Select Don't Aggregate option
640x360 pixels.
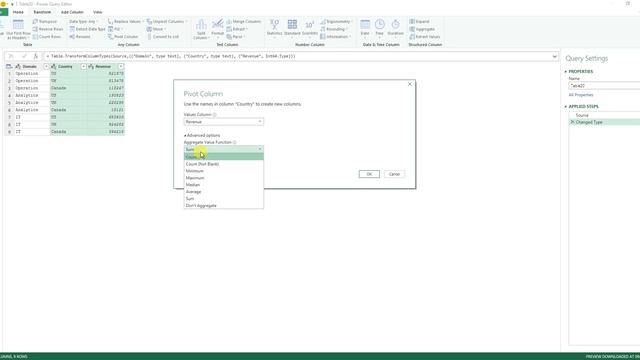click(224, 205)
